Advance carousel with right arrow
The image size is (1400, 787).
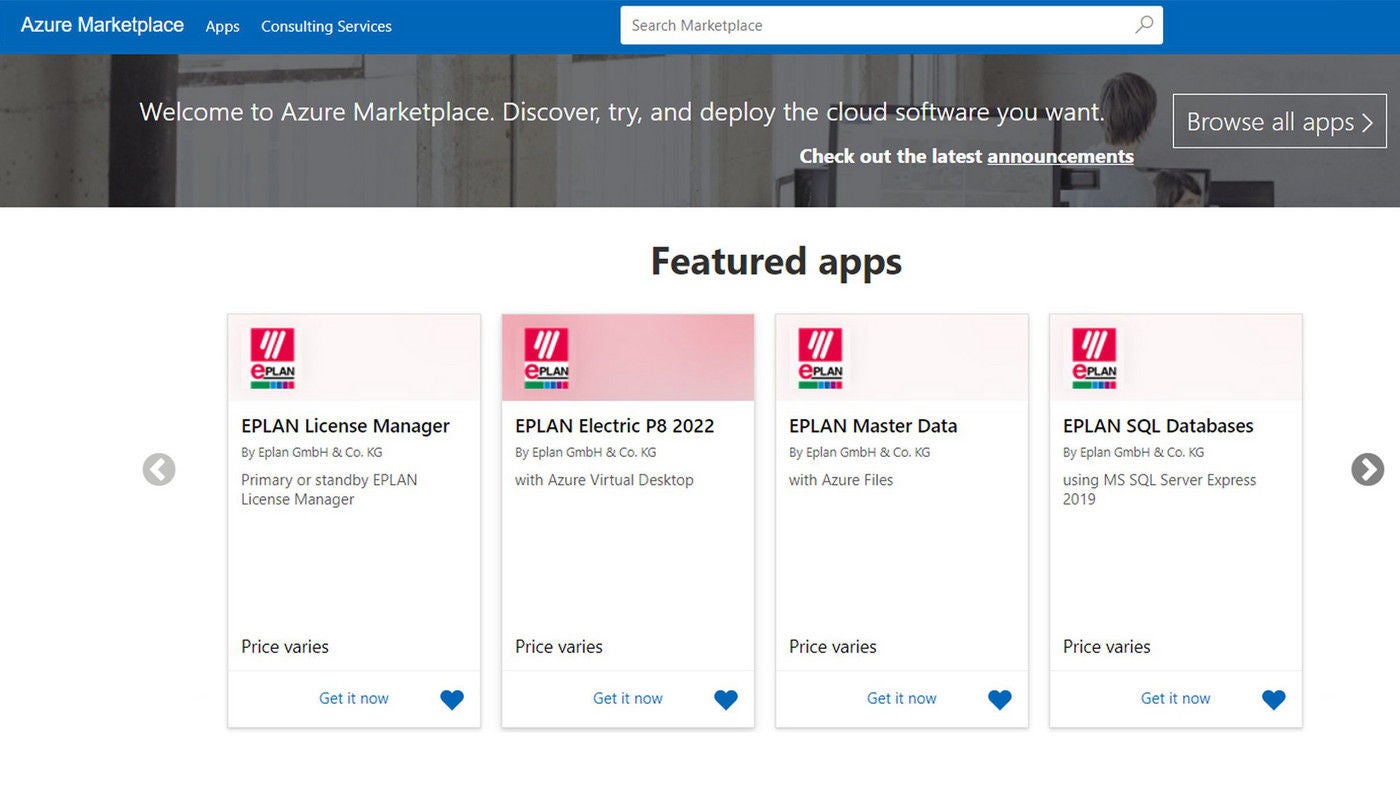tap(1366, 469)
